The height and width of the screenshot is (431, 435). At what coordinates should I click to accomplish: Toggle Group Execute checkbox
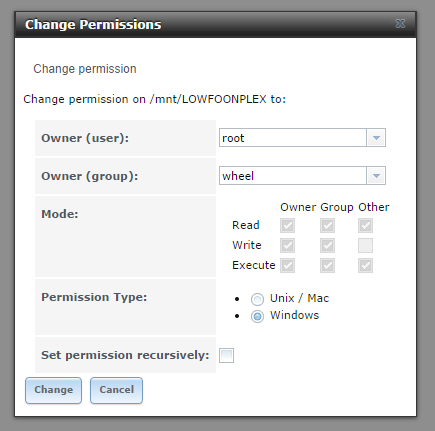[x=327, y=266]
